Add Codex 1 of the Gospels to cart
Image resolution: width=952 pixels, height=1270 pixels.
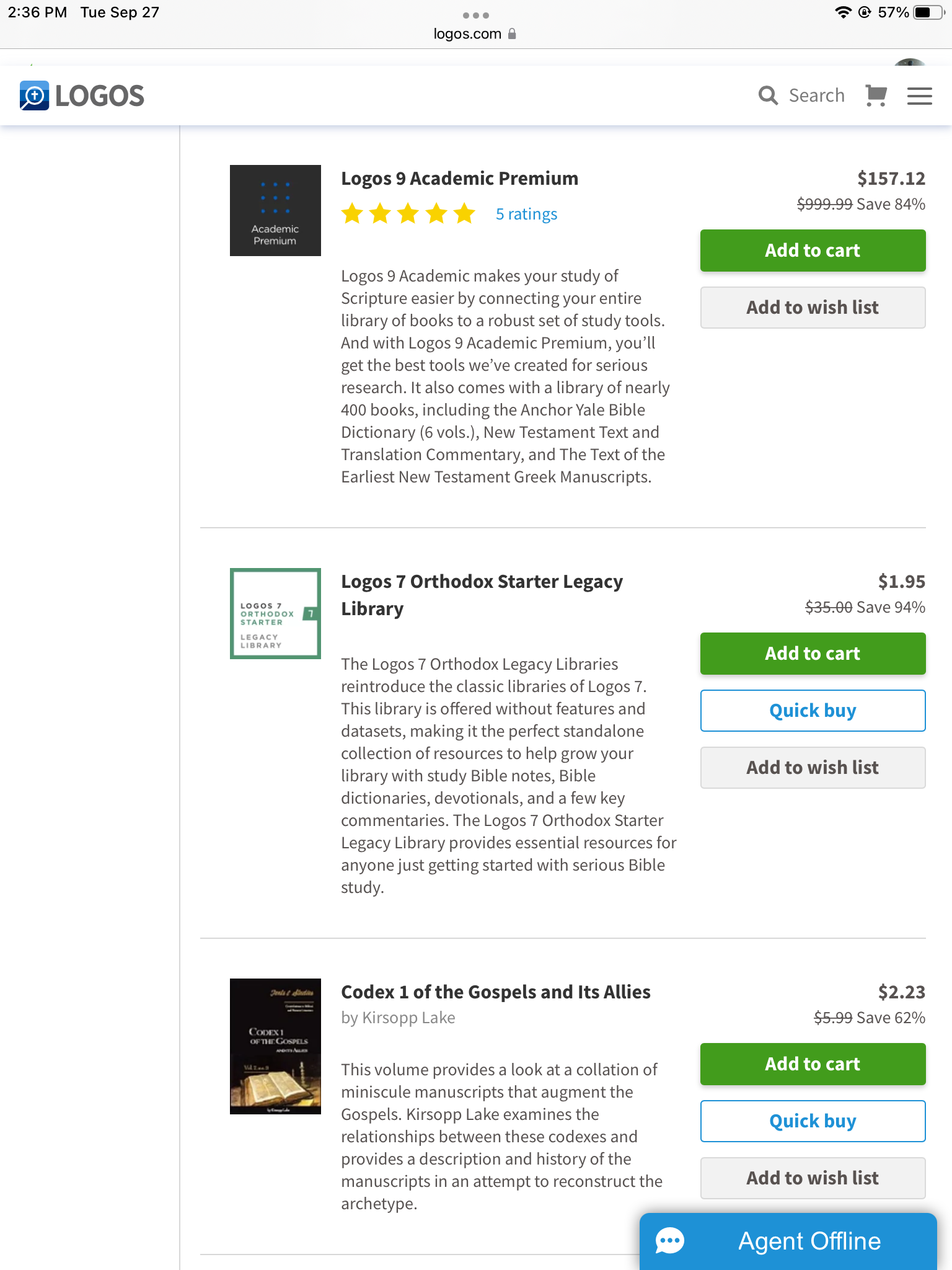813,1064
